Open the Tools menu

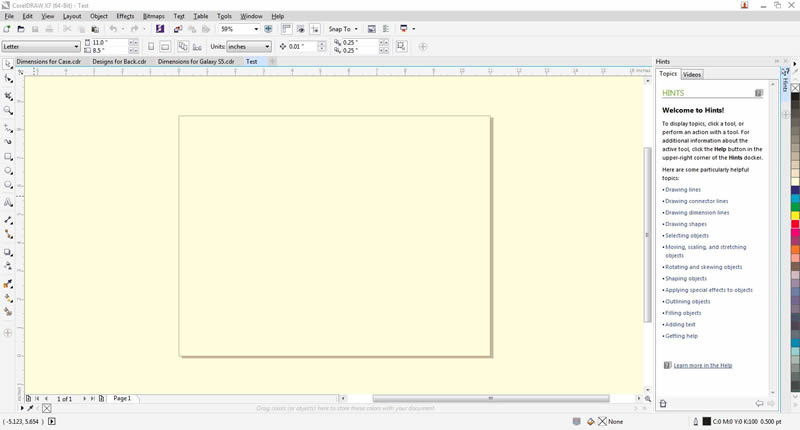point(224,16)
